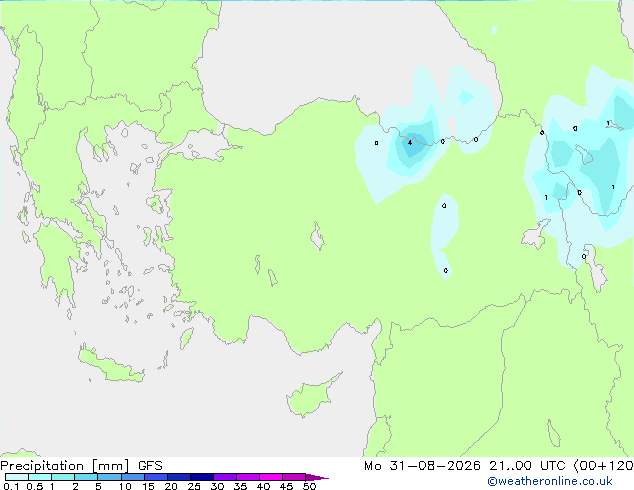The image size is (634, 490).
Task: Select the 0.5–1 mm legend swatch
Action: 40,477
